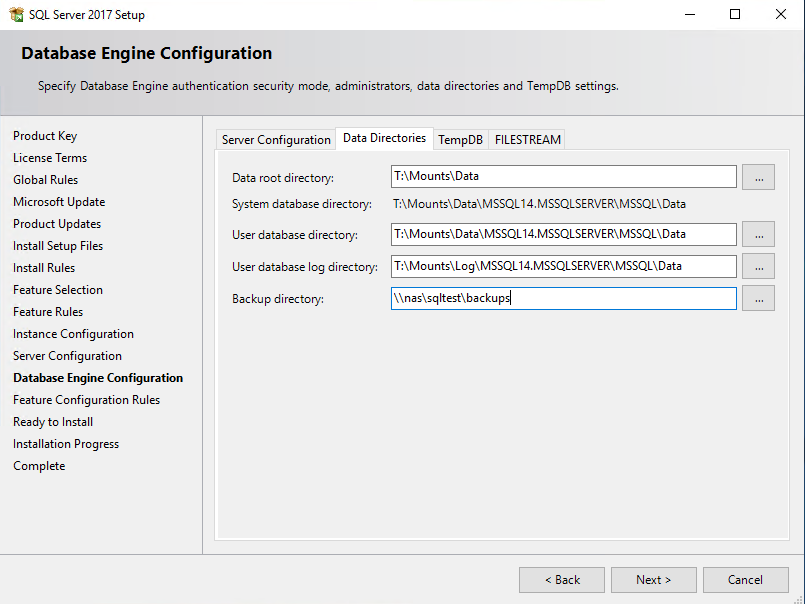Switch to the Server Configuration tab
The image size is (805, 604).
tap(276, 140)
